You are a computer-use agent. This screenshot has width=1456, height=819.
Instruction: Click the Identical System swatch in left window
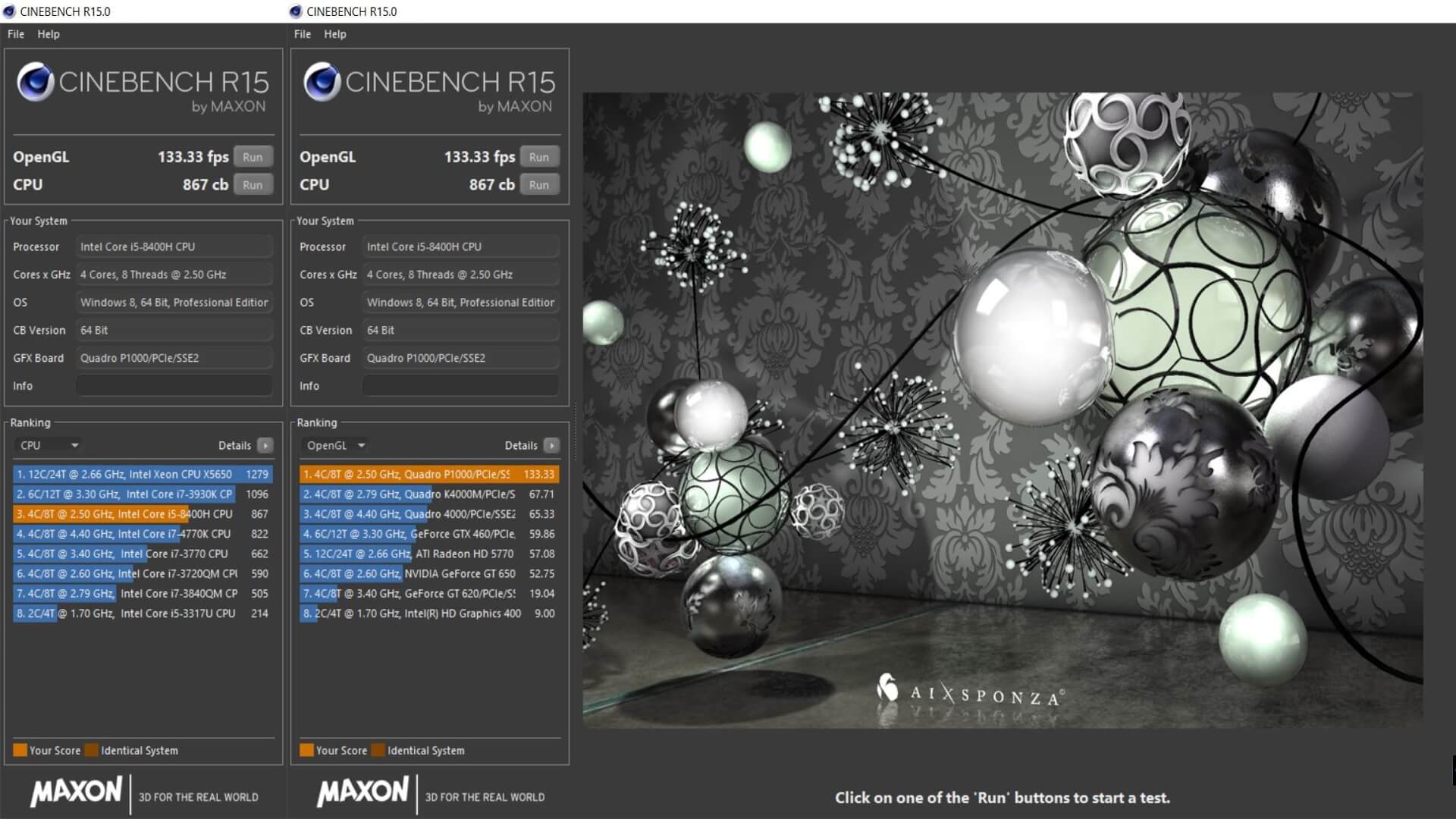(92, 750)
